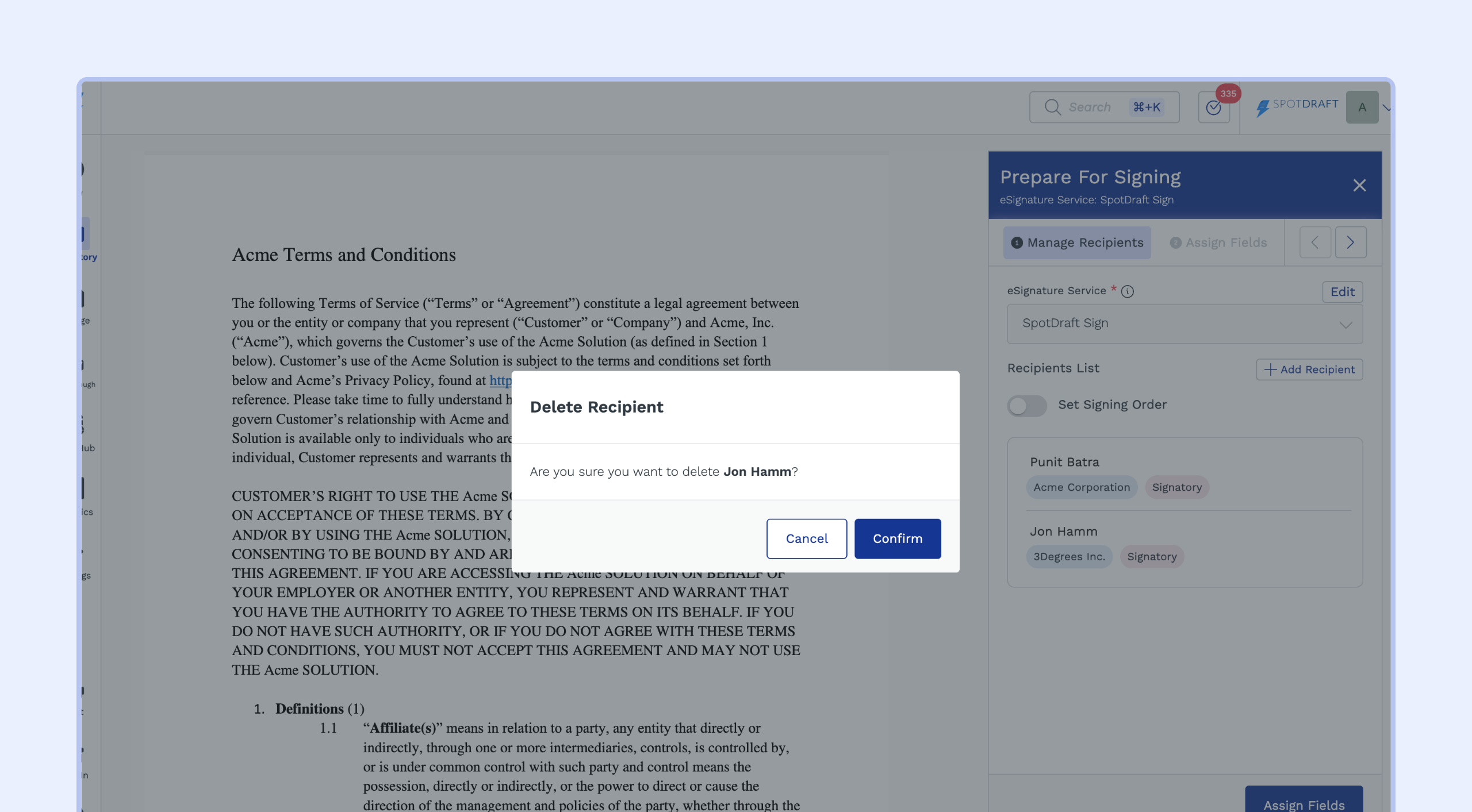Image resolution: width=1472 pixels, height=812 pixels.
Task: Switch to the Manage Recipients tab
Action: (x=1077, y=243)
